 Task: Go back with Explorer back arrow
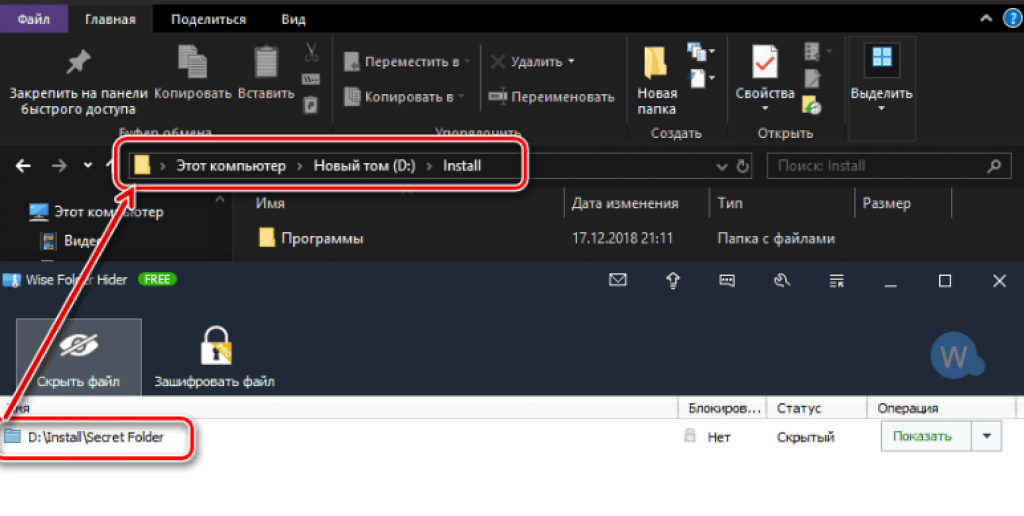pos(24,166)
